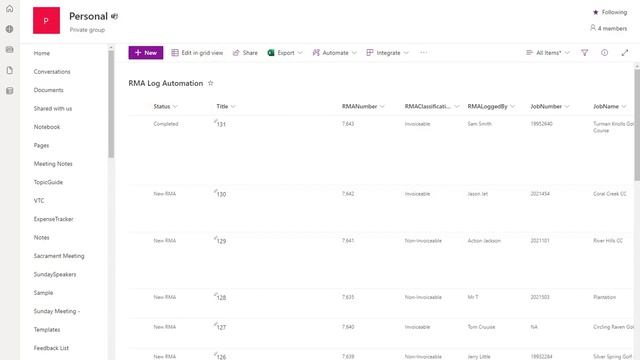The height and width of the screenshot is (360, 640).
Task: Expand the Export dropdown
Action: (x=285, y=53)
